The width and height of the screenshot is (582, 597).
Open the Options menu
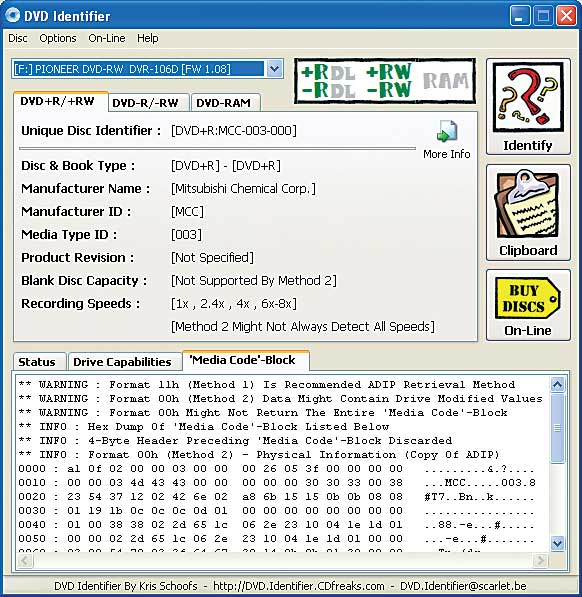58,38
